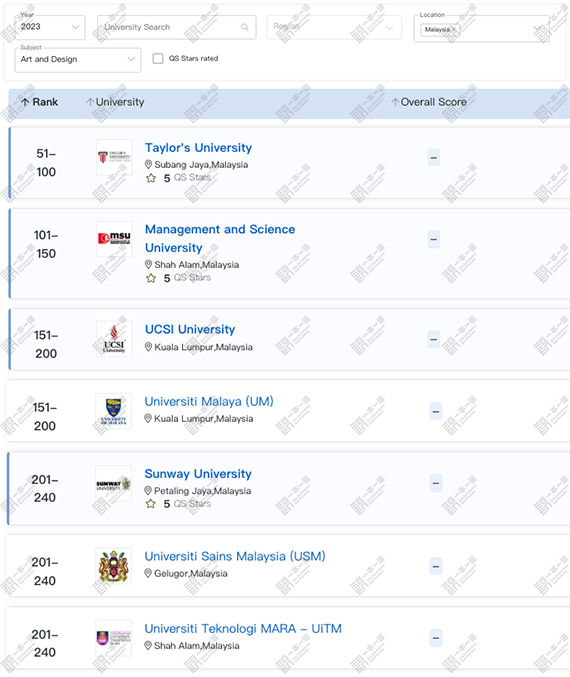Click the University Search input field

tap(177, 27)
